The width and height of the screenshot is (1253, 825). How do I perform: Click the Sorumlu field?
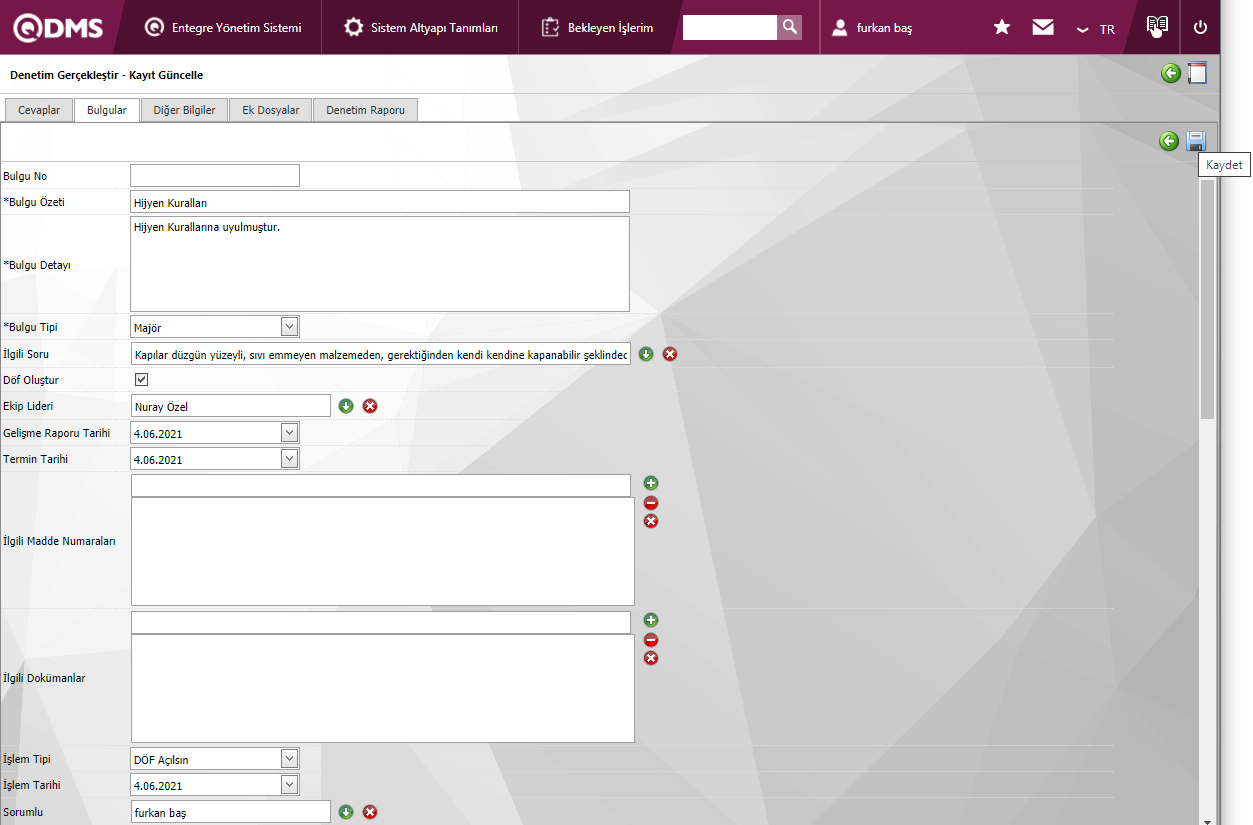tap(231, 812)
